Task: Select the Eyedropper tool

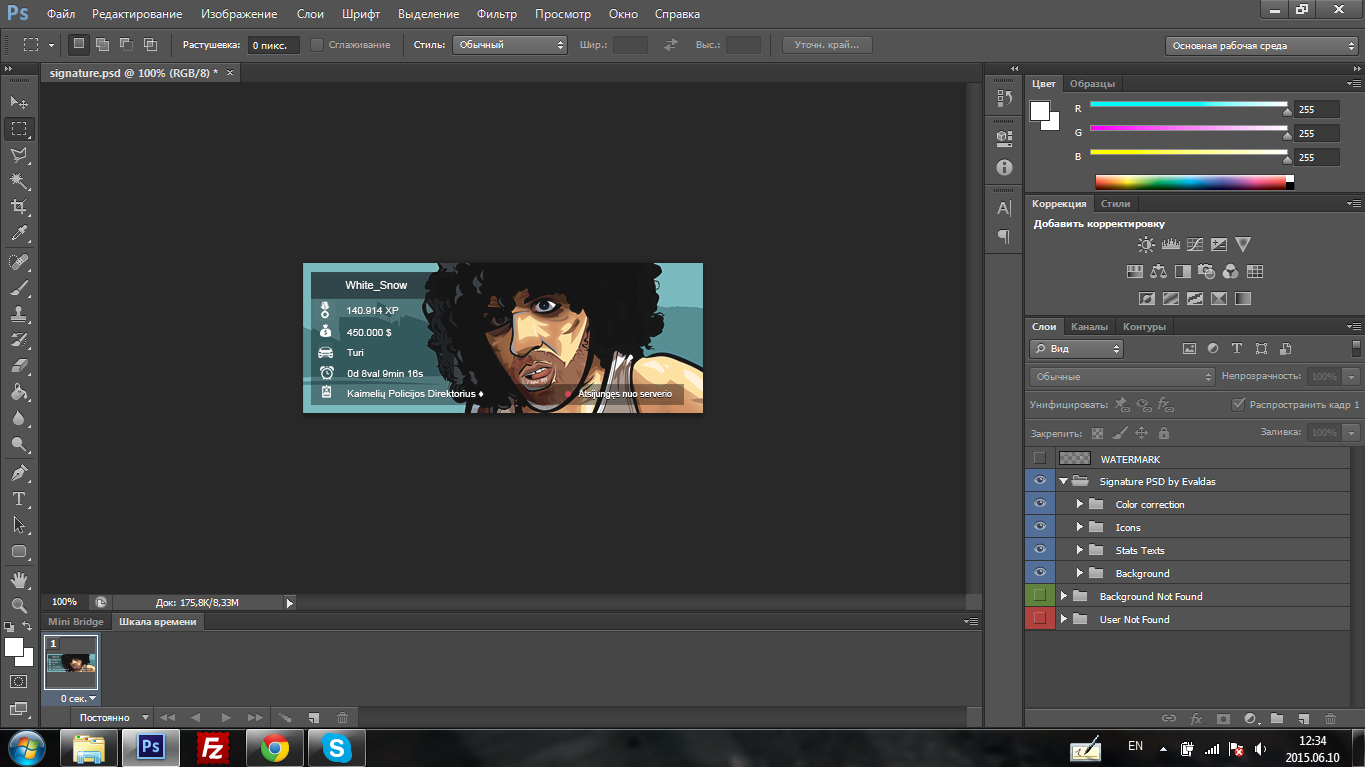Action: (19, 234)
